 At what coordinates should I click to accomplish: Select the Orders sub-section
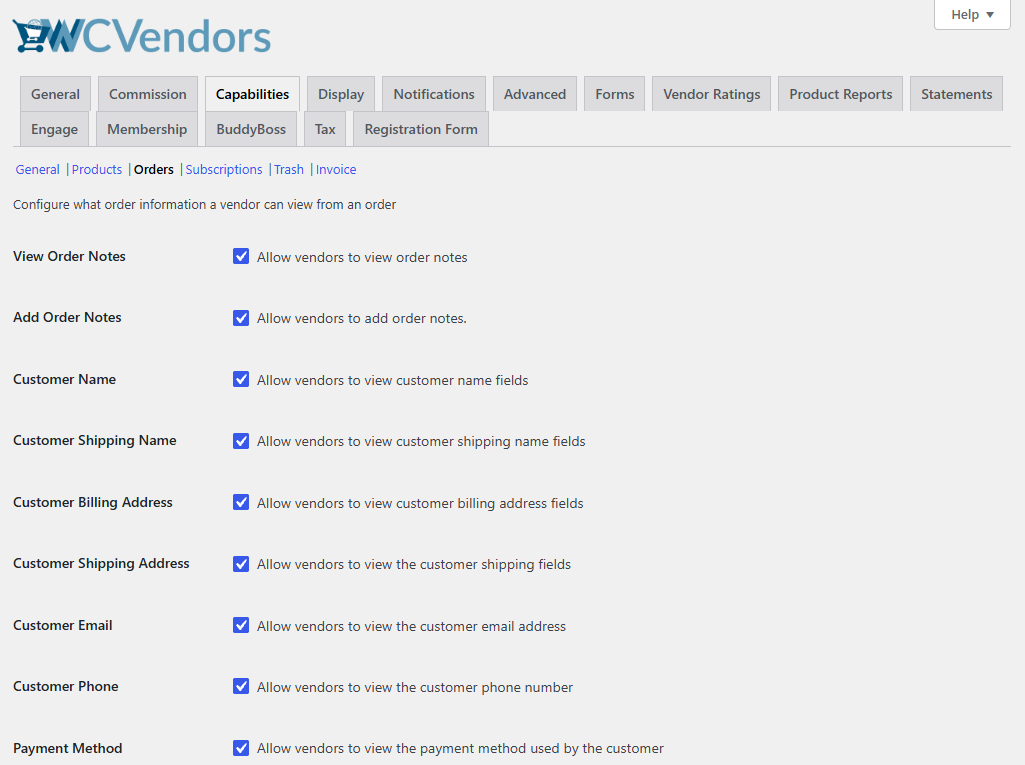[x=154, y=169]
